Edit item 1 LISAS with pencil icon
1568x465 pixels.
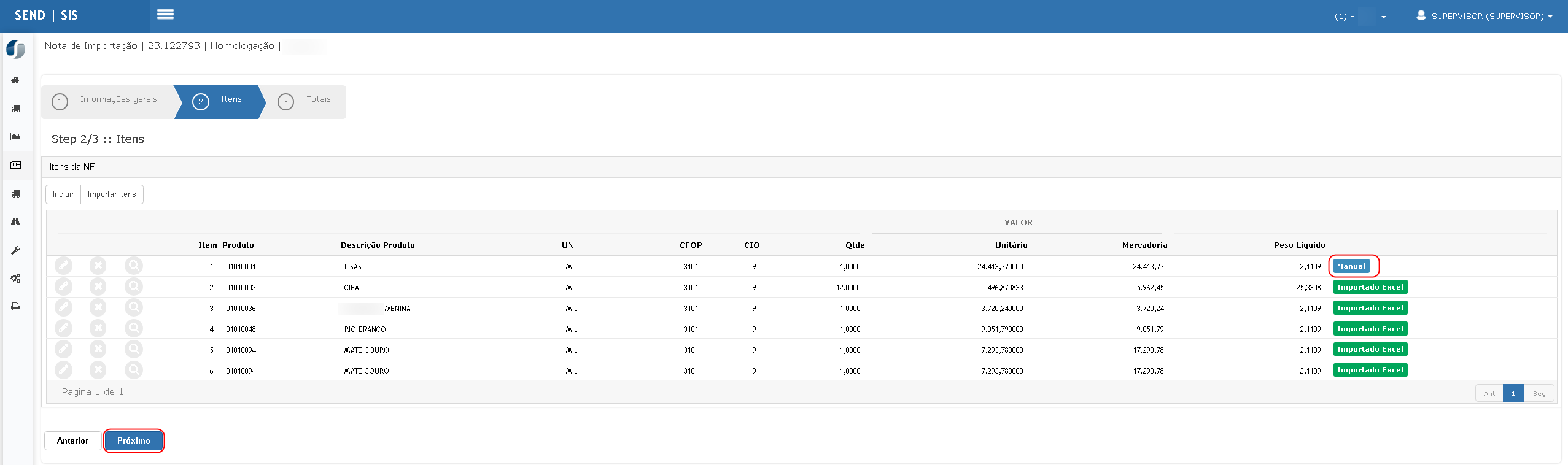[63, 266]
